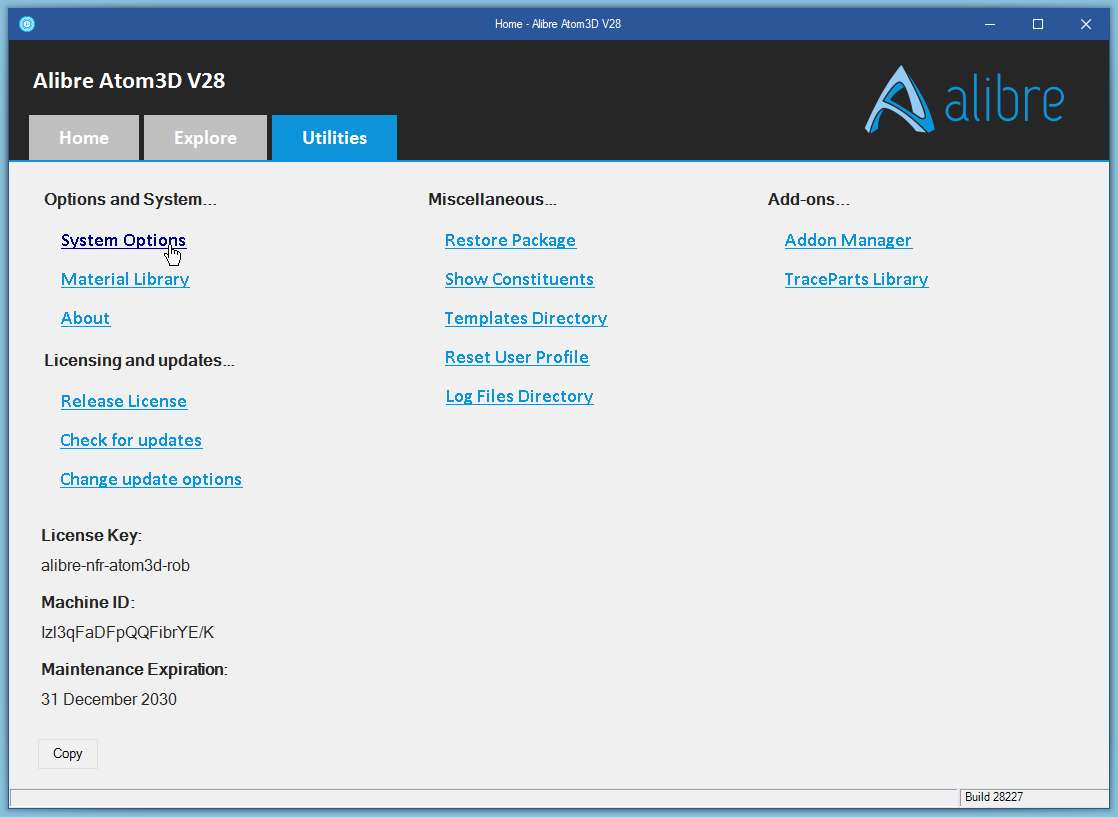Click the Build 28227 status bar entry
1118x817 pixels.
[x=994, y=797]
